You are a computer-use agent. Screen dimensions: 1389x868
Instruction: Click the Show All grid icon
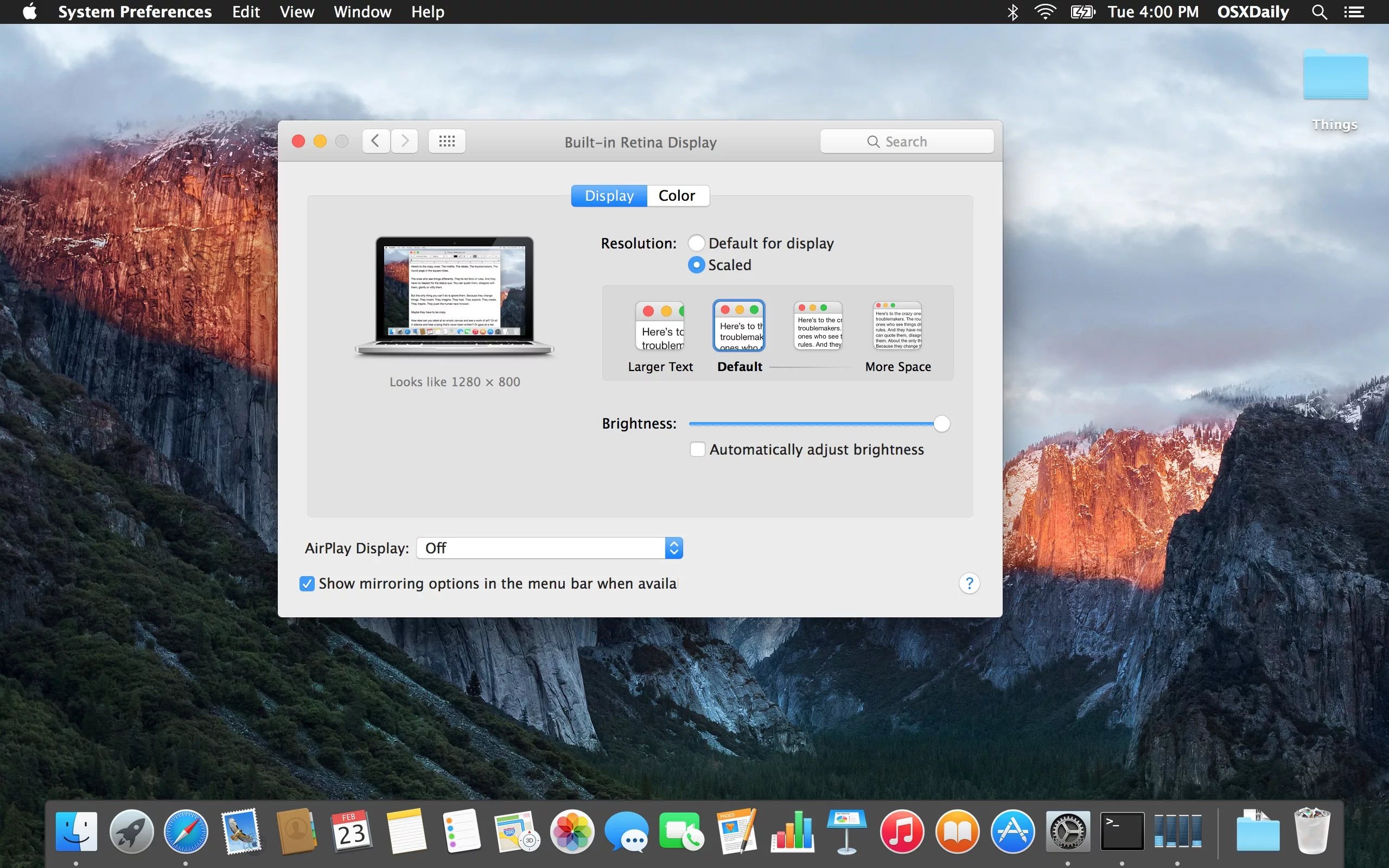pos(447,141)
